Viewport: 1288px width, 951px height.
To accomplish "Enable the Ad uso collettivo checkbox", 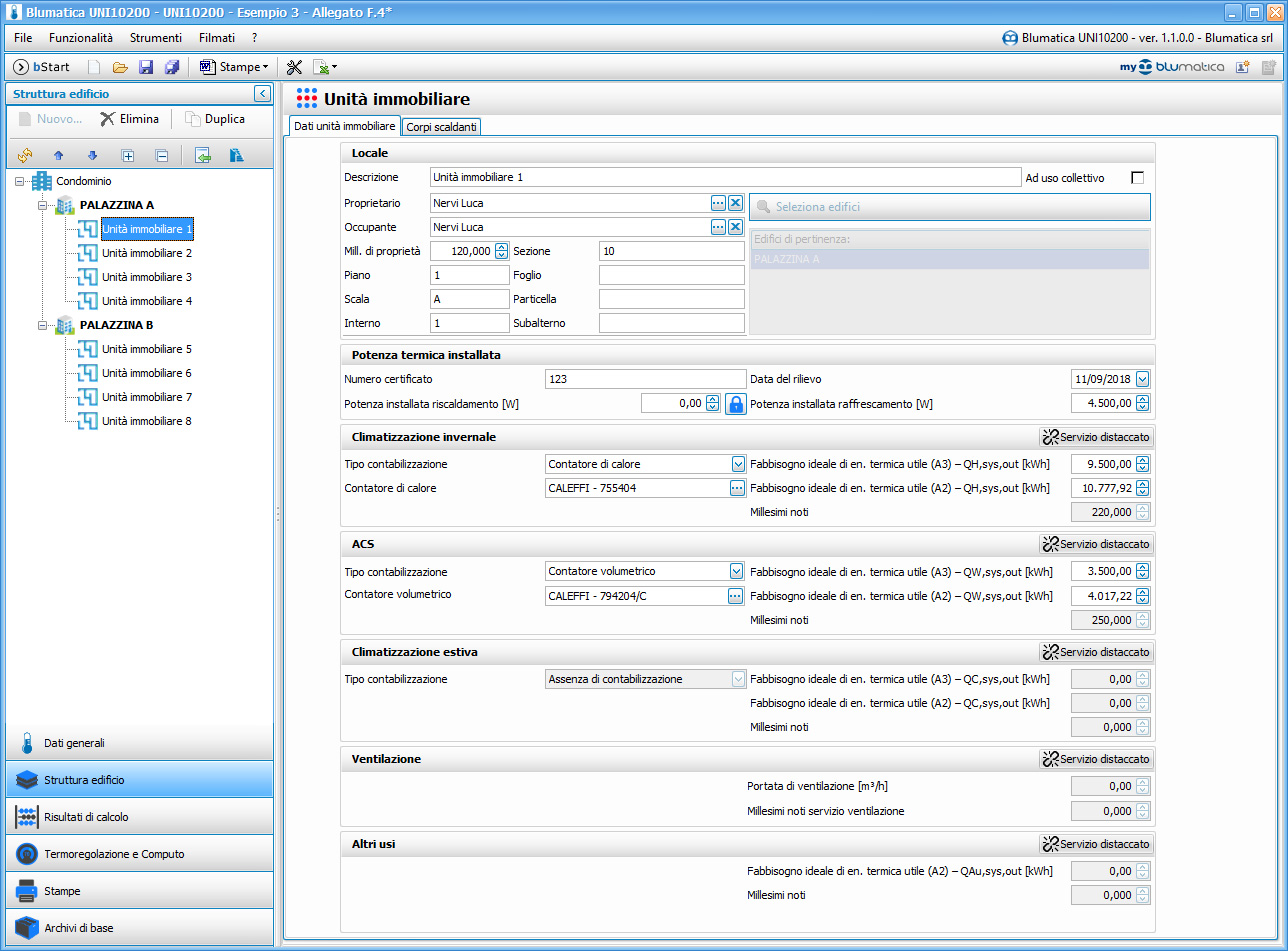I will (x=1137, y=178).
